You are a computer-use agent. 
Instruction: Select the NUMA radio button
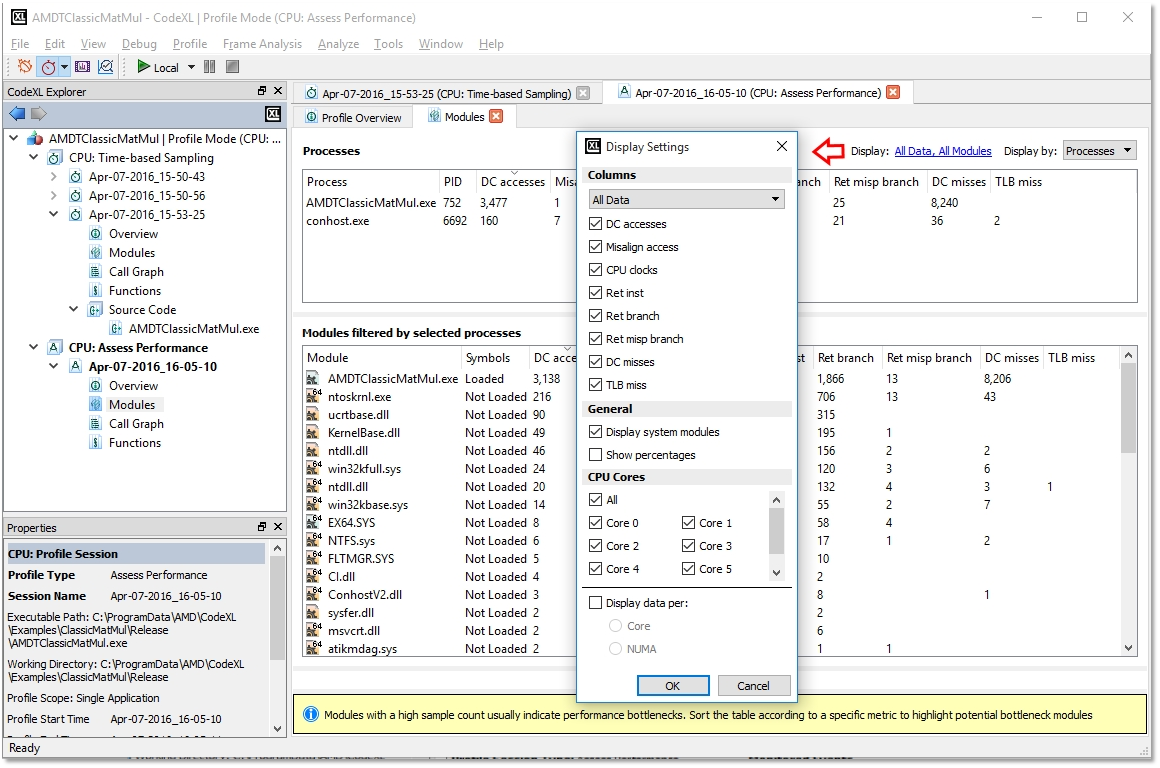click(615, 648)
